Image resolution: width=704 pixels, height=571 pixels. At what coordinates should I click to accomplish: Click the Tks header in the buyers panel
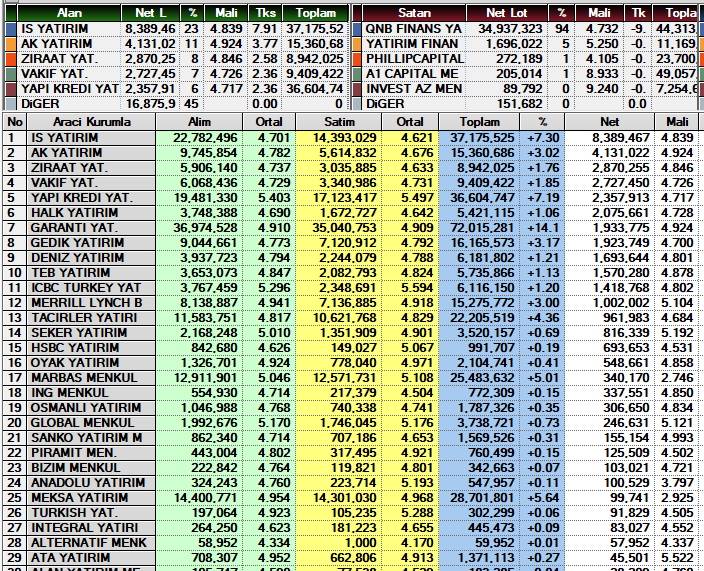[265, 13]
